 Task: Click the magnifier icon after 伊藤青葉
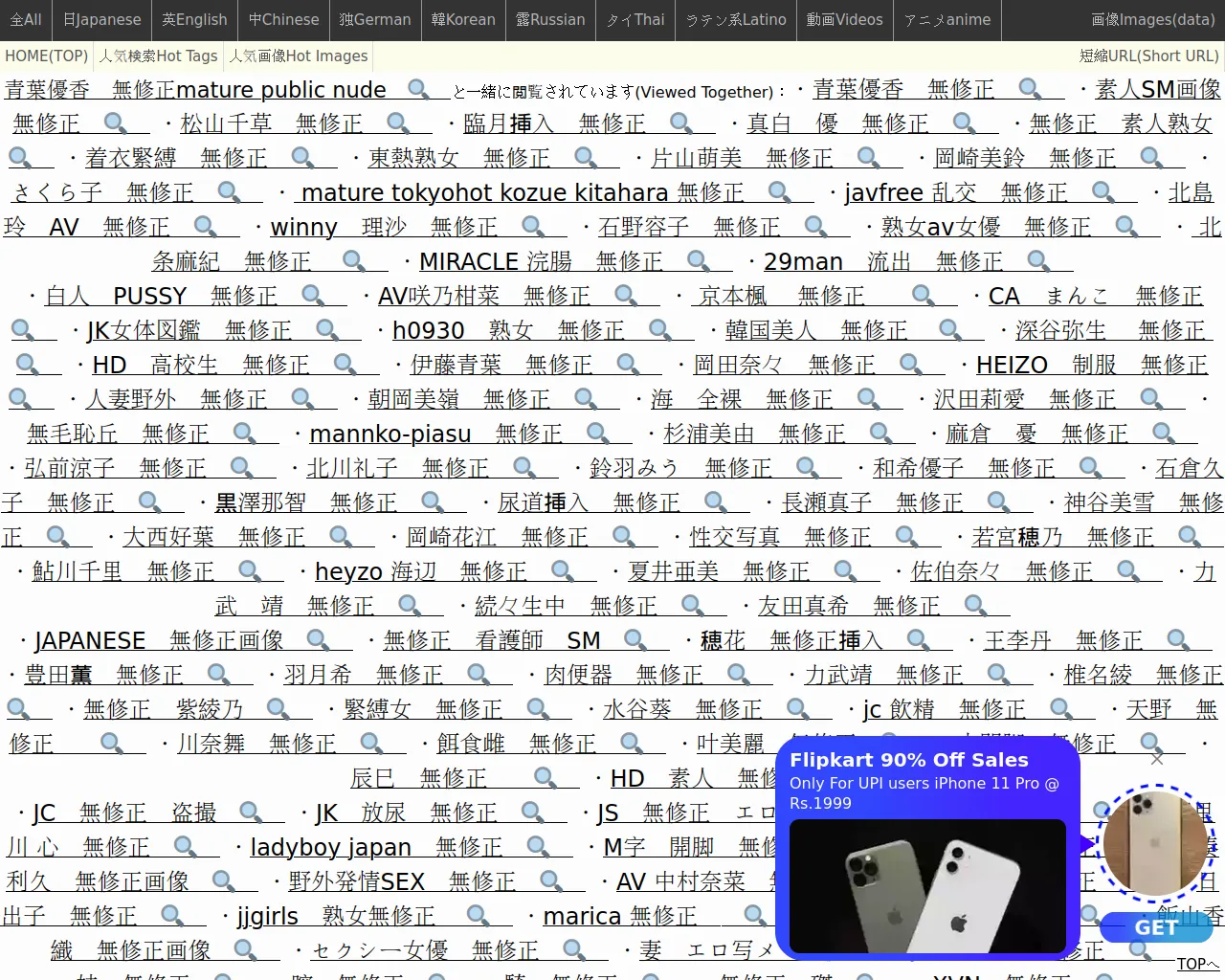[629, 364]
